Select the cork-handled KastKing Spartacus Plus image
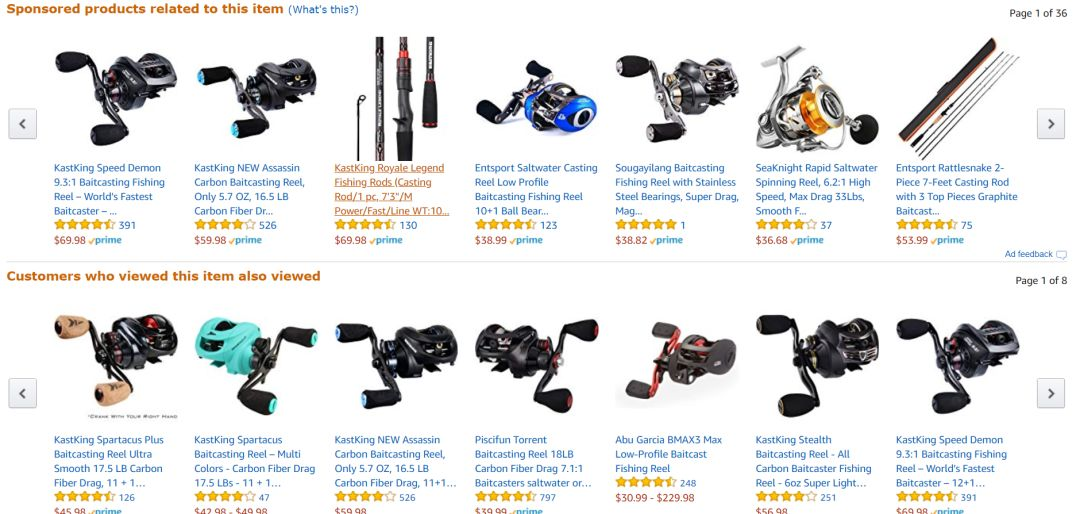 point(116,367)
